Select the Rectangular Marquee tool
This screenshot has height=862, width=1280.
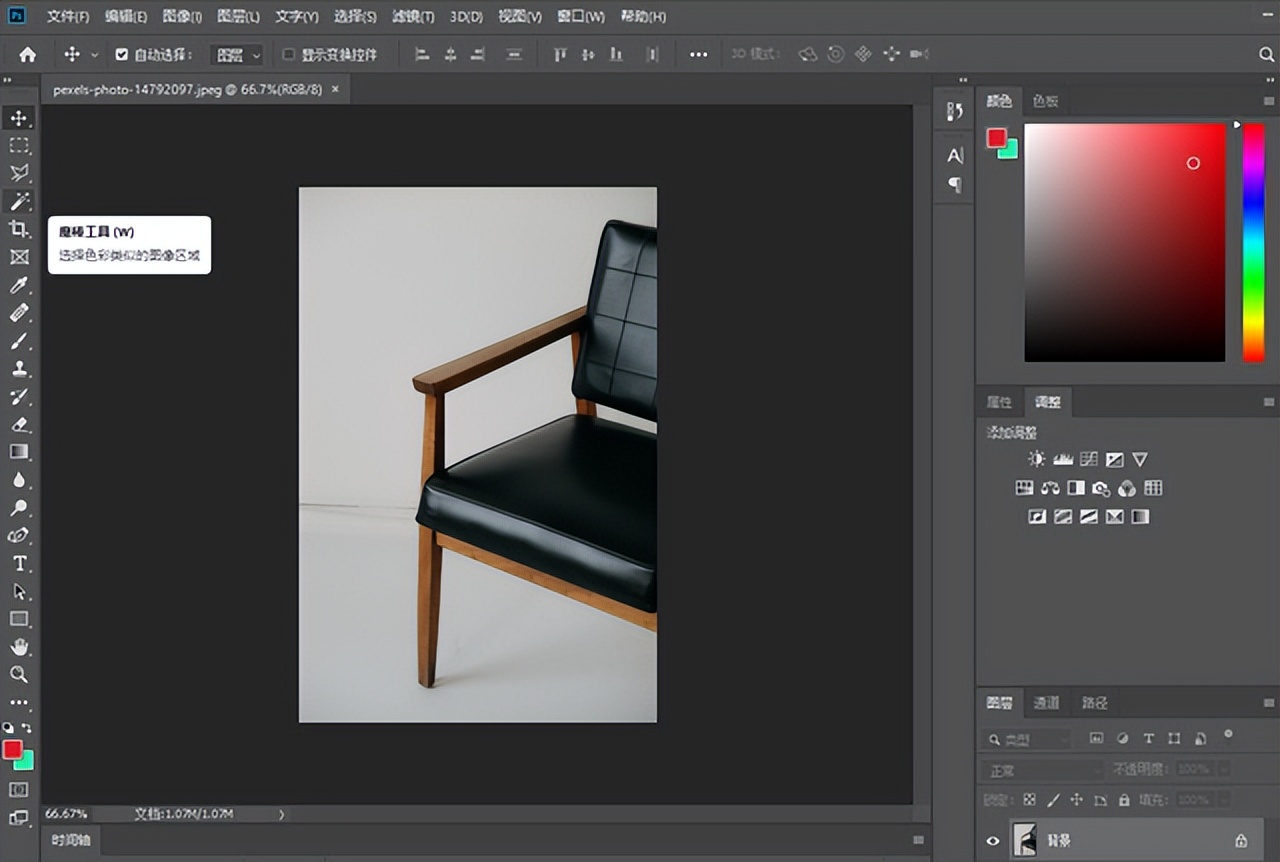click(x=19, y=146)
